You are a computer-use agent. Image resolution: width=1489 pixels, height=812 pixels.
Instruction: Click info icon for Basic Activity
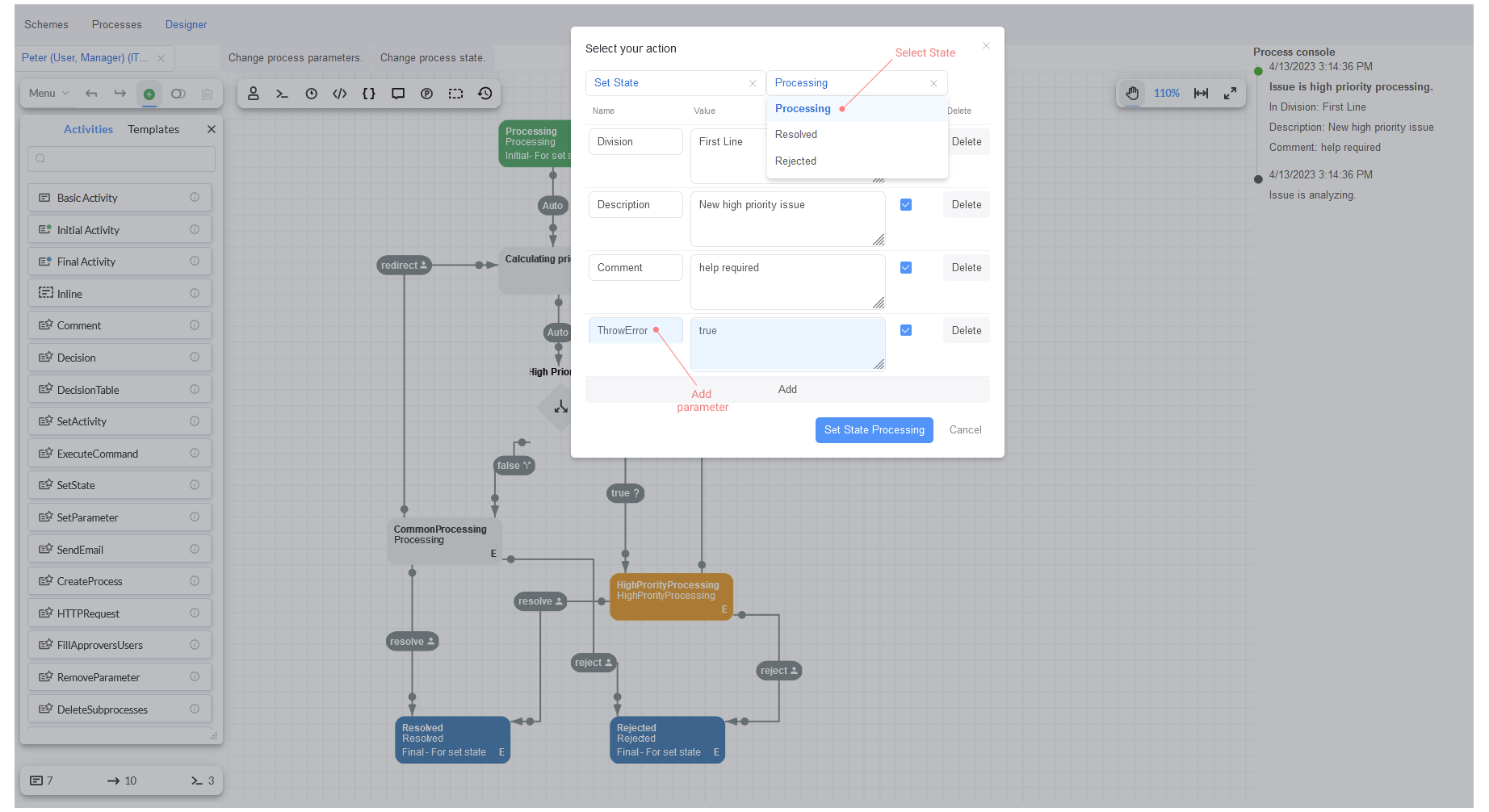(x=195, y=198)
